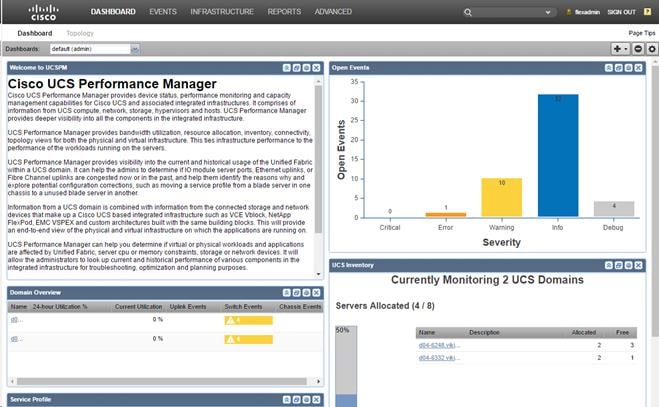
Task: Open dashboard settings gear icon
Action: pyautogui.click(x=652, y=49)
